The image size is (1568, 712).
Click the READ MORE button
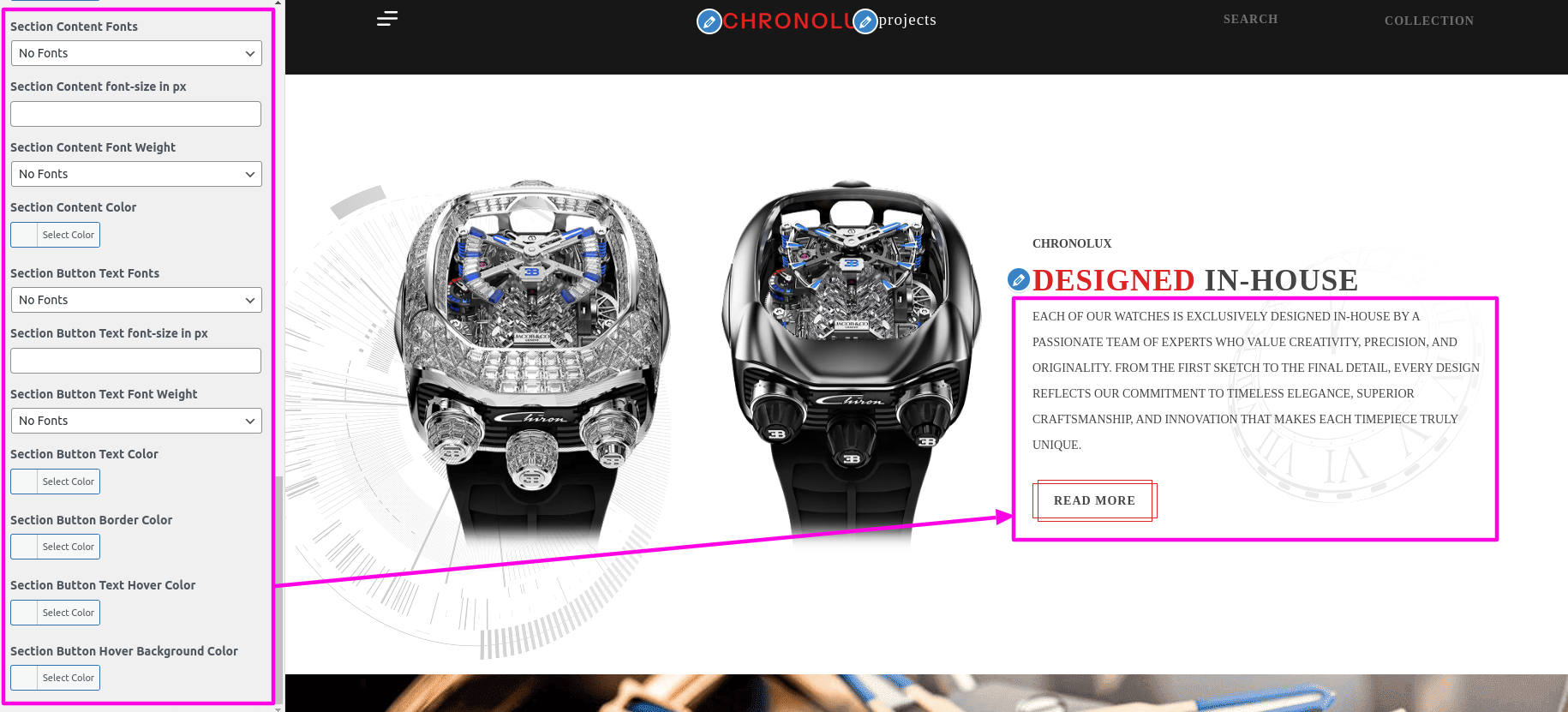point(1094,500)
